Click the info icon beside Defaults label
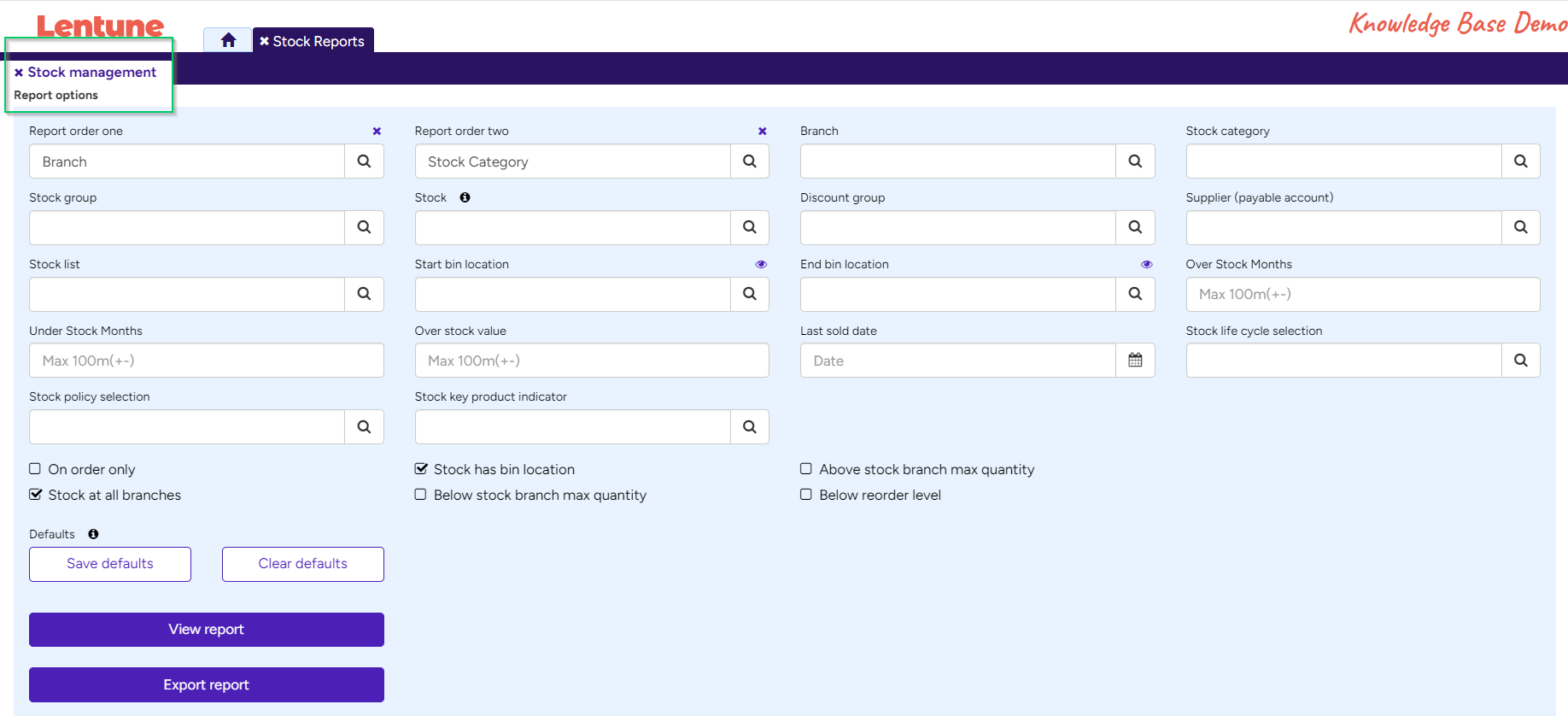Viewport: 1568px width, 716px height. 93,534
